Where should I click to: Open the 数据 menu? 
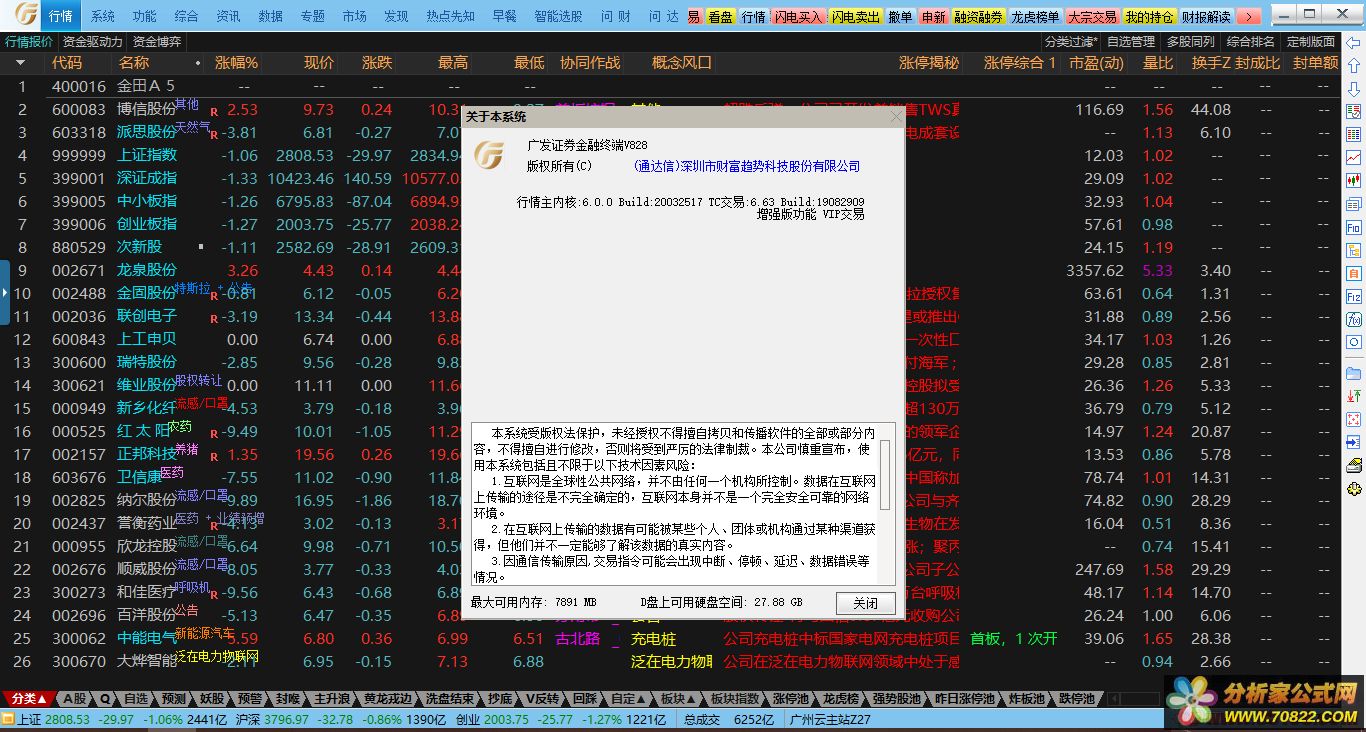270,17
